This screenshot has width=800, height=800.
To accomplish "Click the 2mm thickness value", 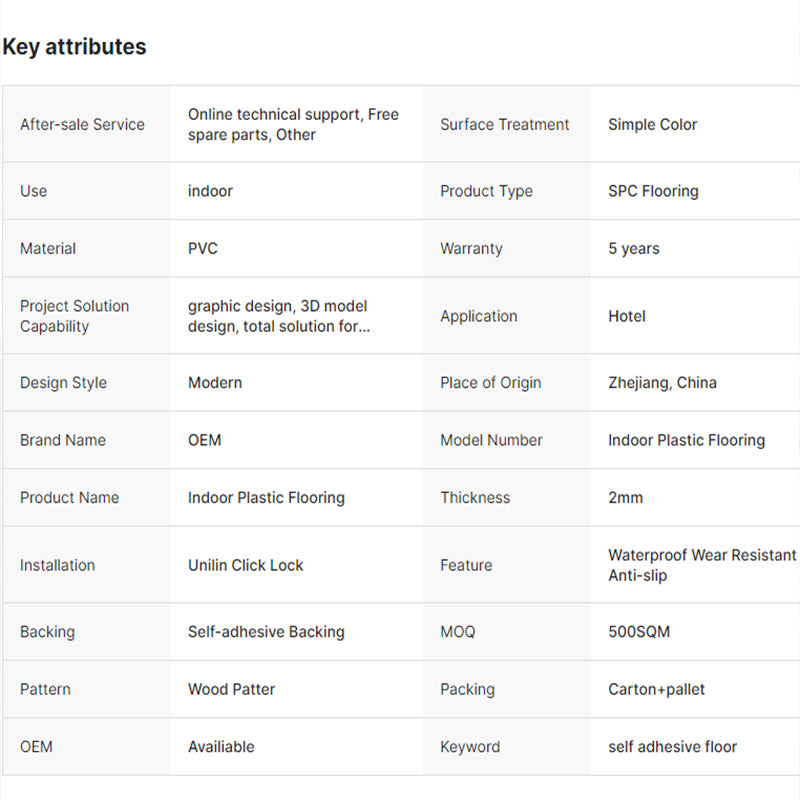I will pos(626,498).
